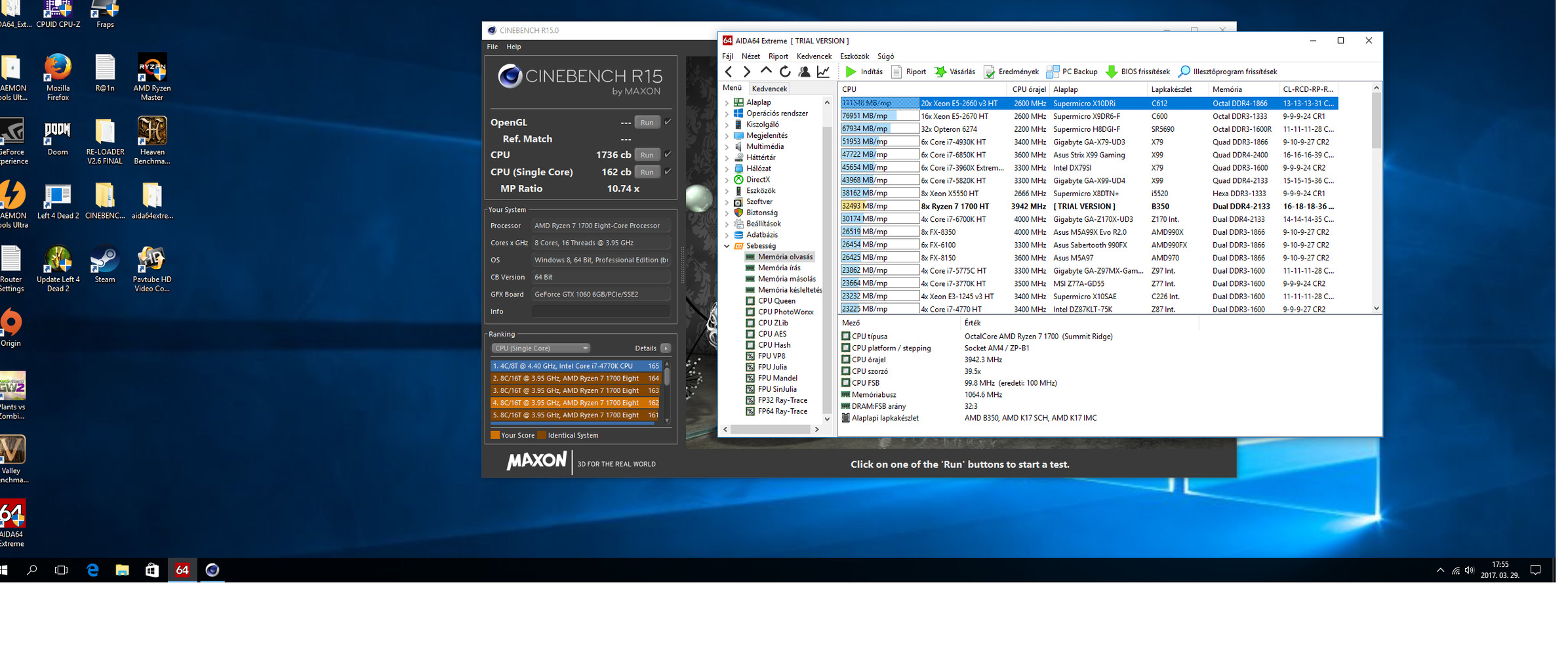Open CPU (Single Core) ranking dropdown

click(x=540, y=348)
